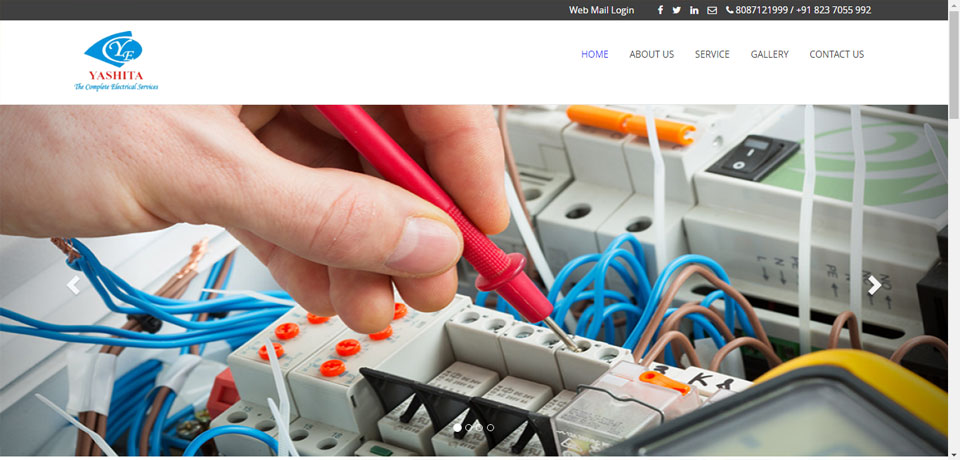Open the ABOUT US page
This screenshot has width=960, height=460.
[651, 54]
